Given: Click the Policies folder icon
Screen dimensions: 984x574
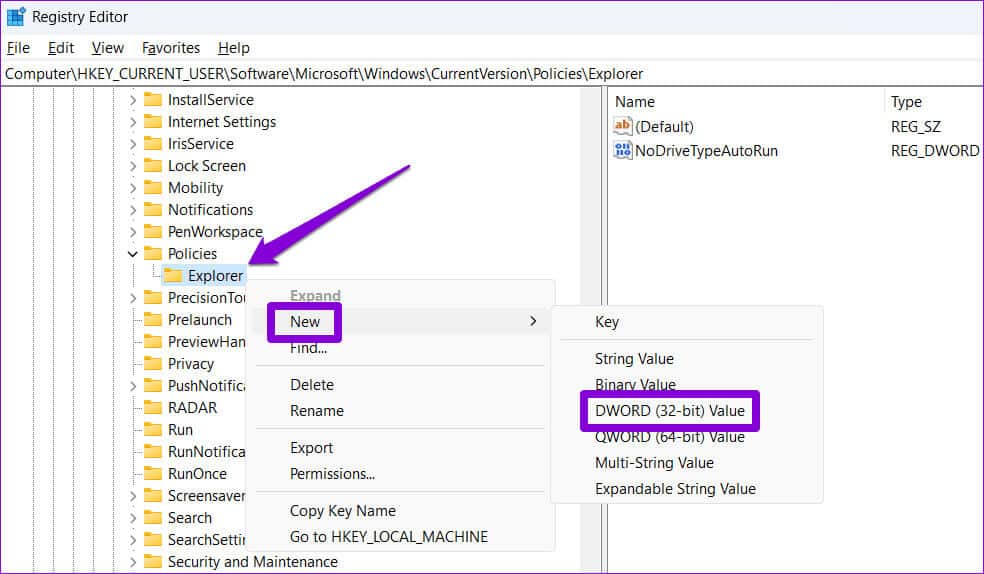Looking at the screenshot, I should tap(152, 253).
